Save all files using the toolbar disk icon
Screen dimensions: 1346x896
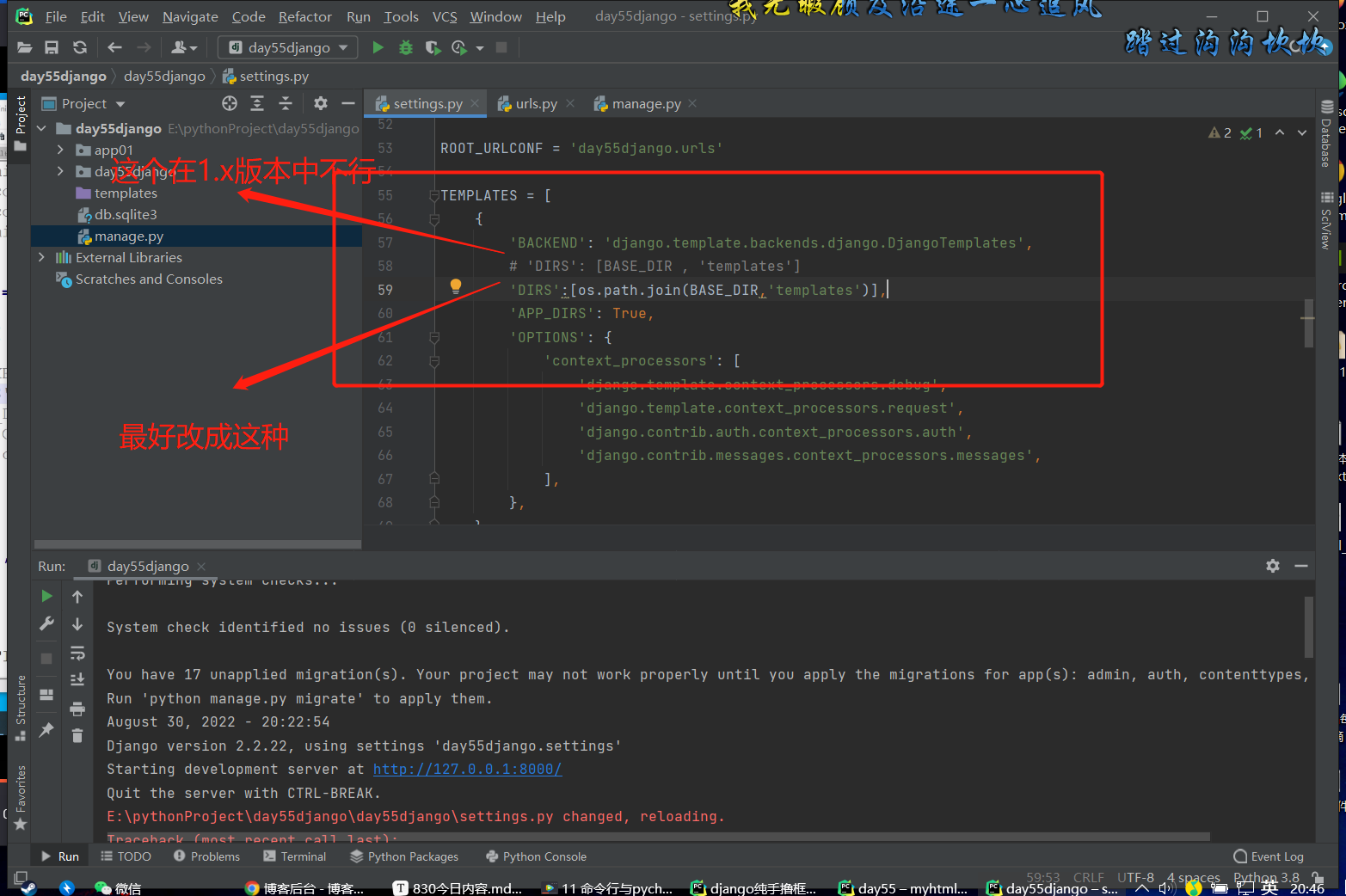tap(52, 47)
